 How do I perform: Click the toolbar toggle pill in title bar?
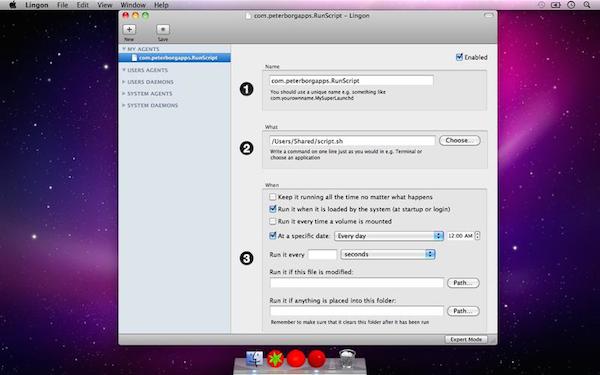[488, 16]
